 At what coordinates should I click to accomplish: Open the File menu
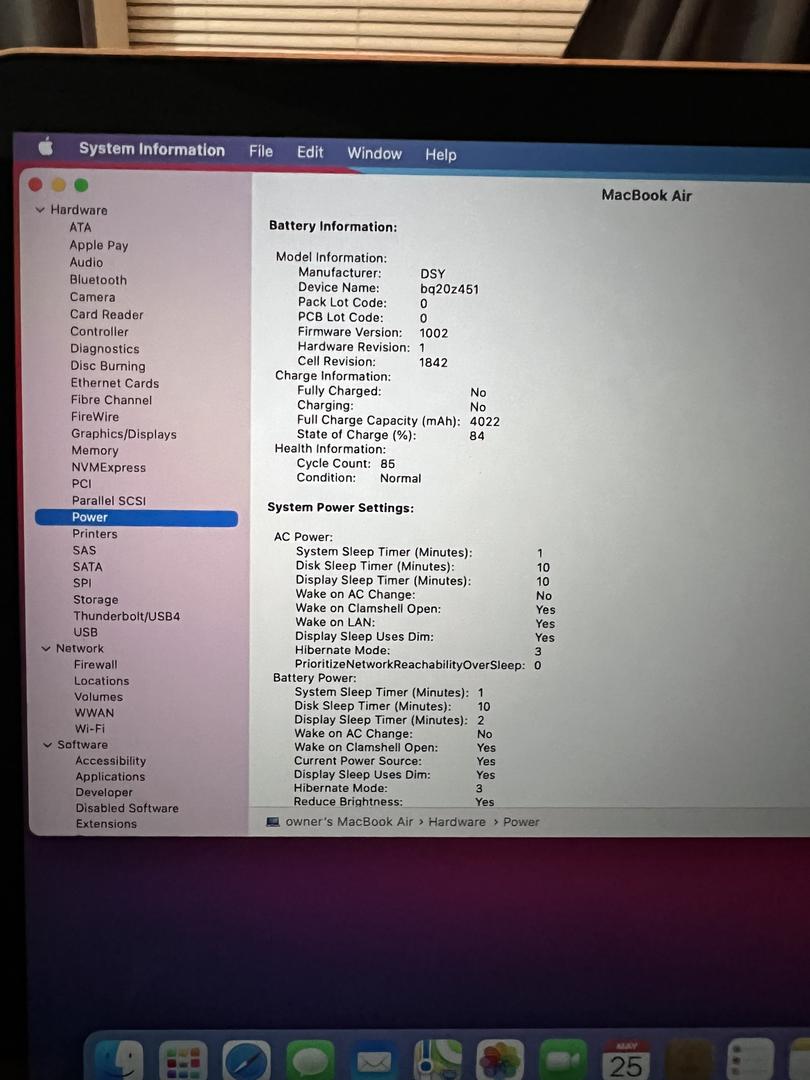click(261, 151)
